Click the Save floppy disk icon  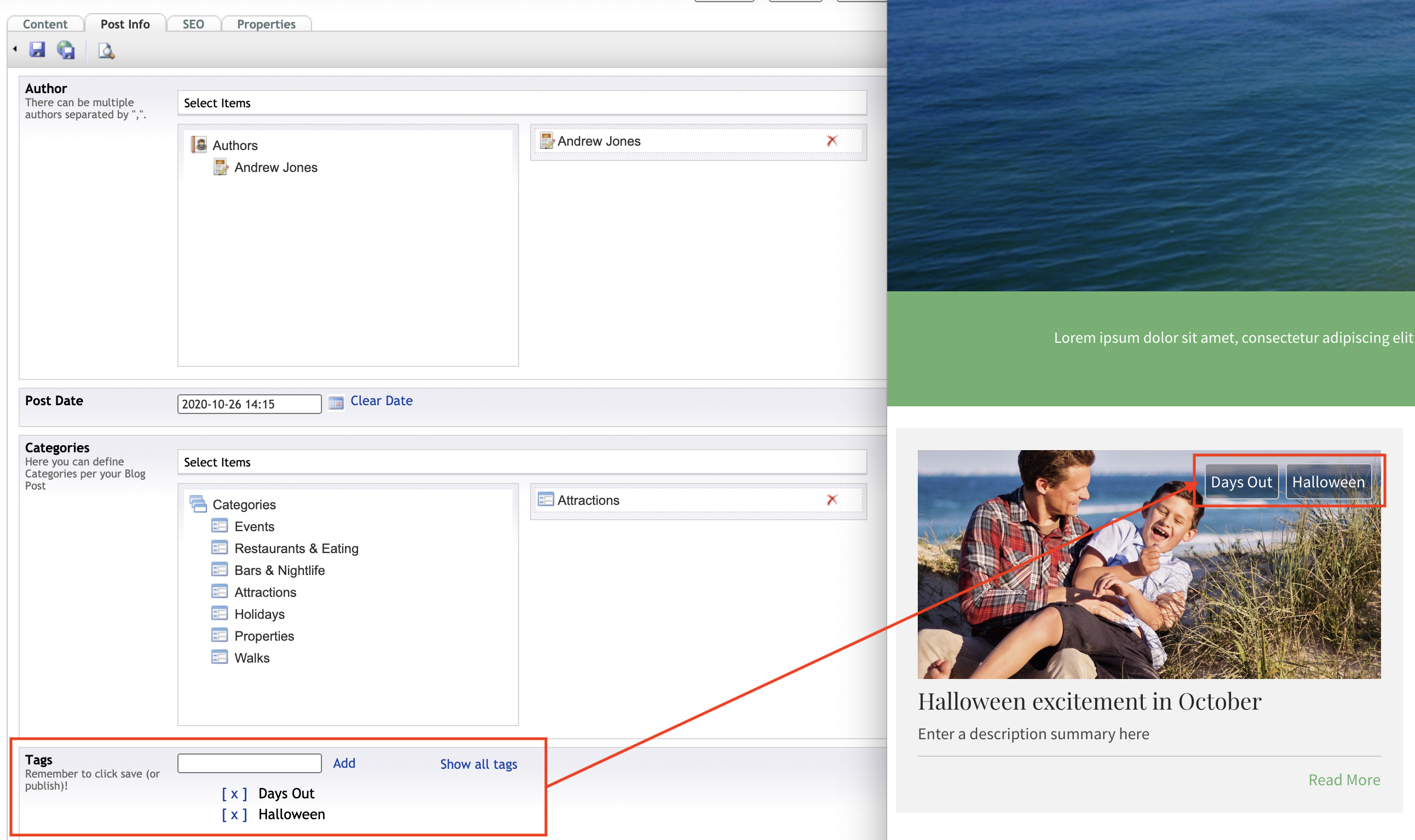coord(37,50)
